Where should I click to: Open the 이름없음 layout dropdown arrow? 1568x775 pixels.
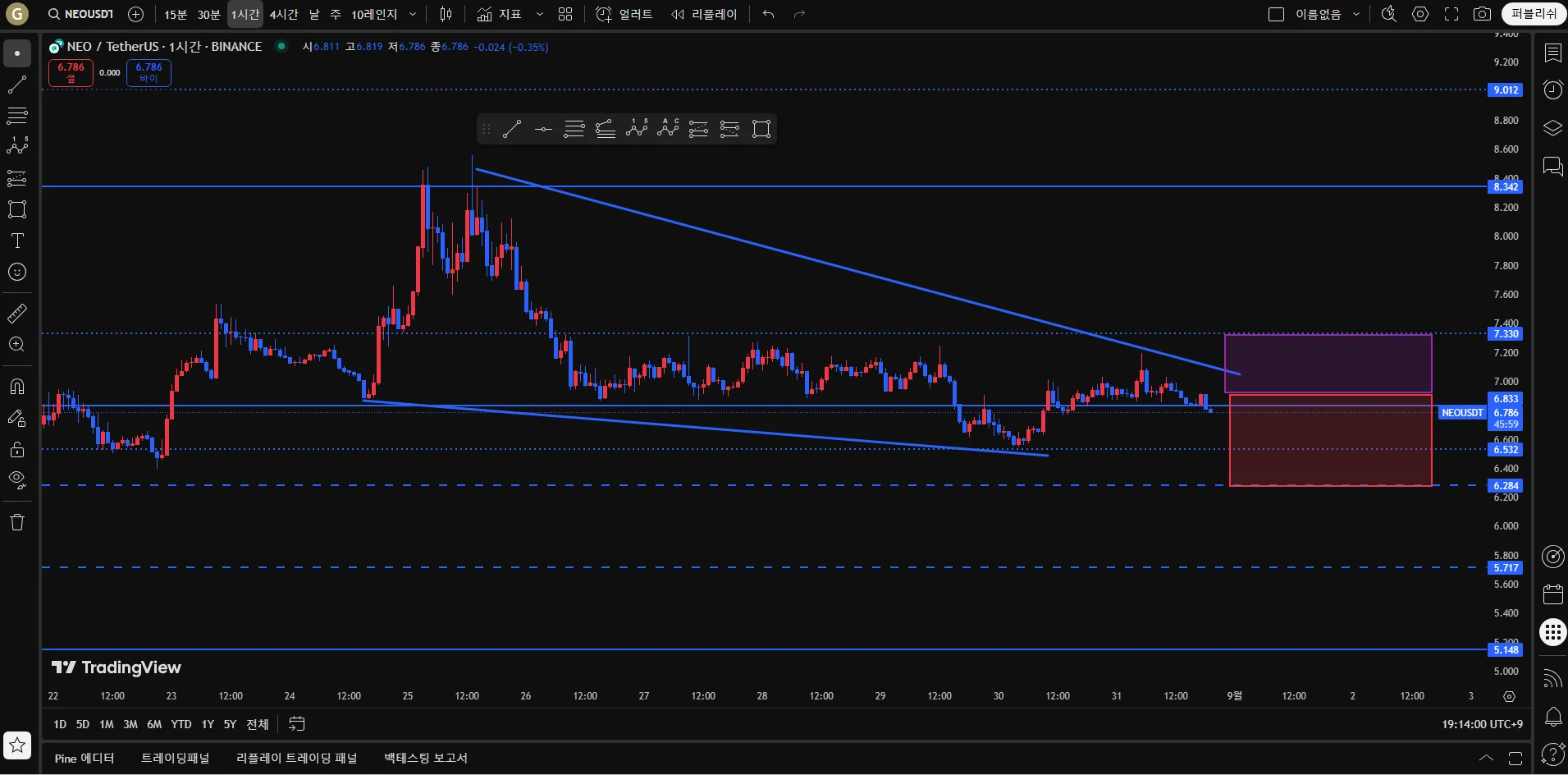[1356, 14]
